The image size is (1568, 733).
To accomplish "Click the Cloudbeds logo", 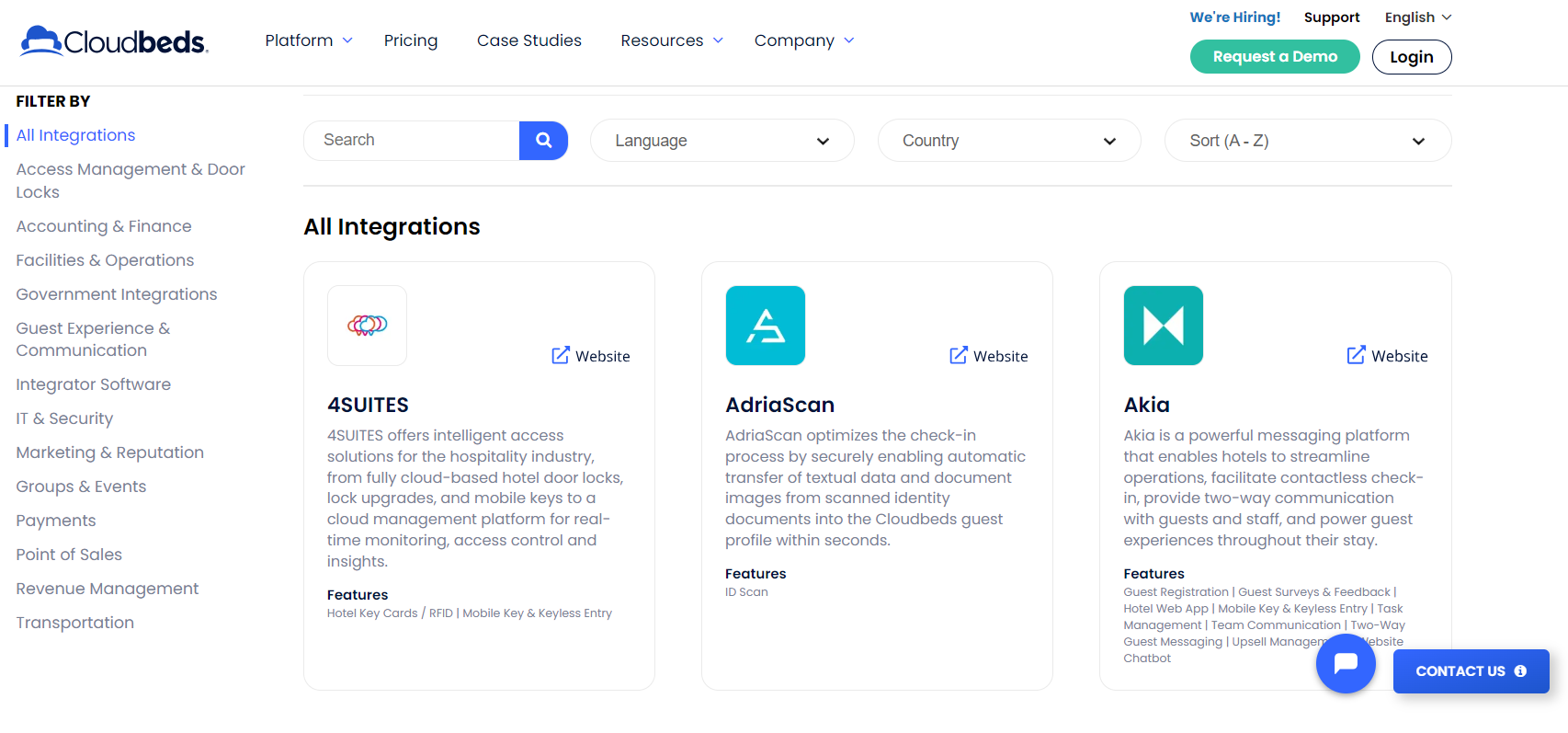I will click(x=115, y=41).
